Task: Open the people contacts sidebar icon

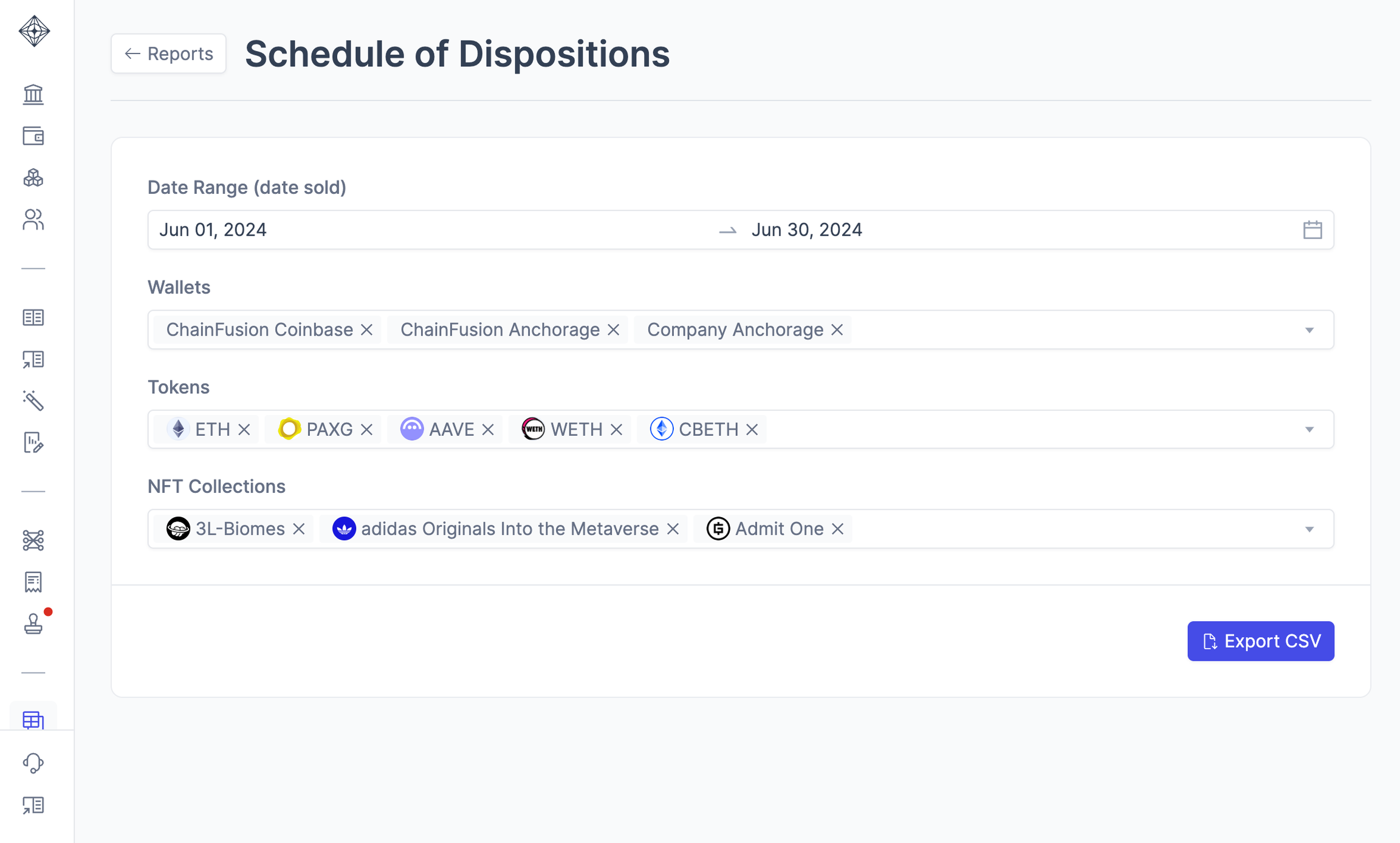Action: (x=33, y=219)
